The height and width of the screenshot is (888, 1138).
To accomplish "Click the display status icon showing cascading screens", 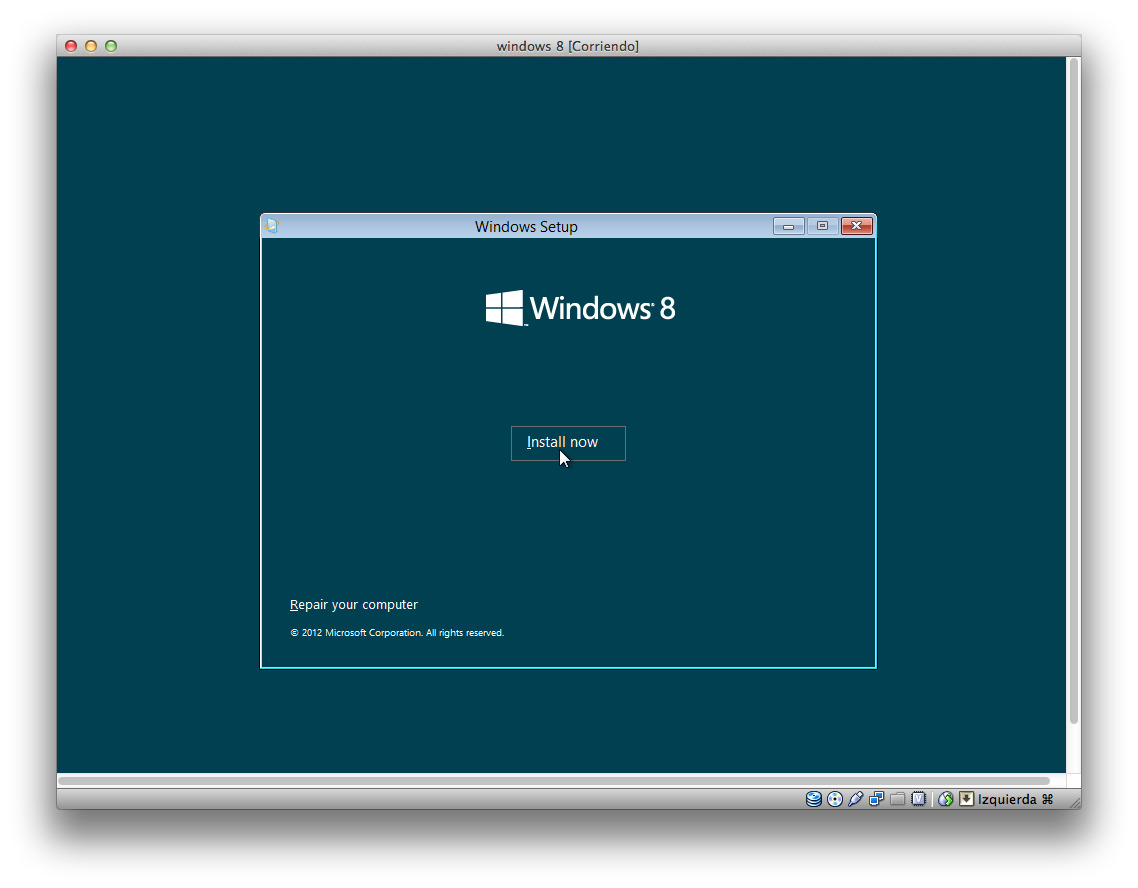I will (877, 799).
